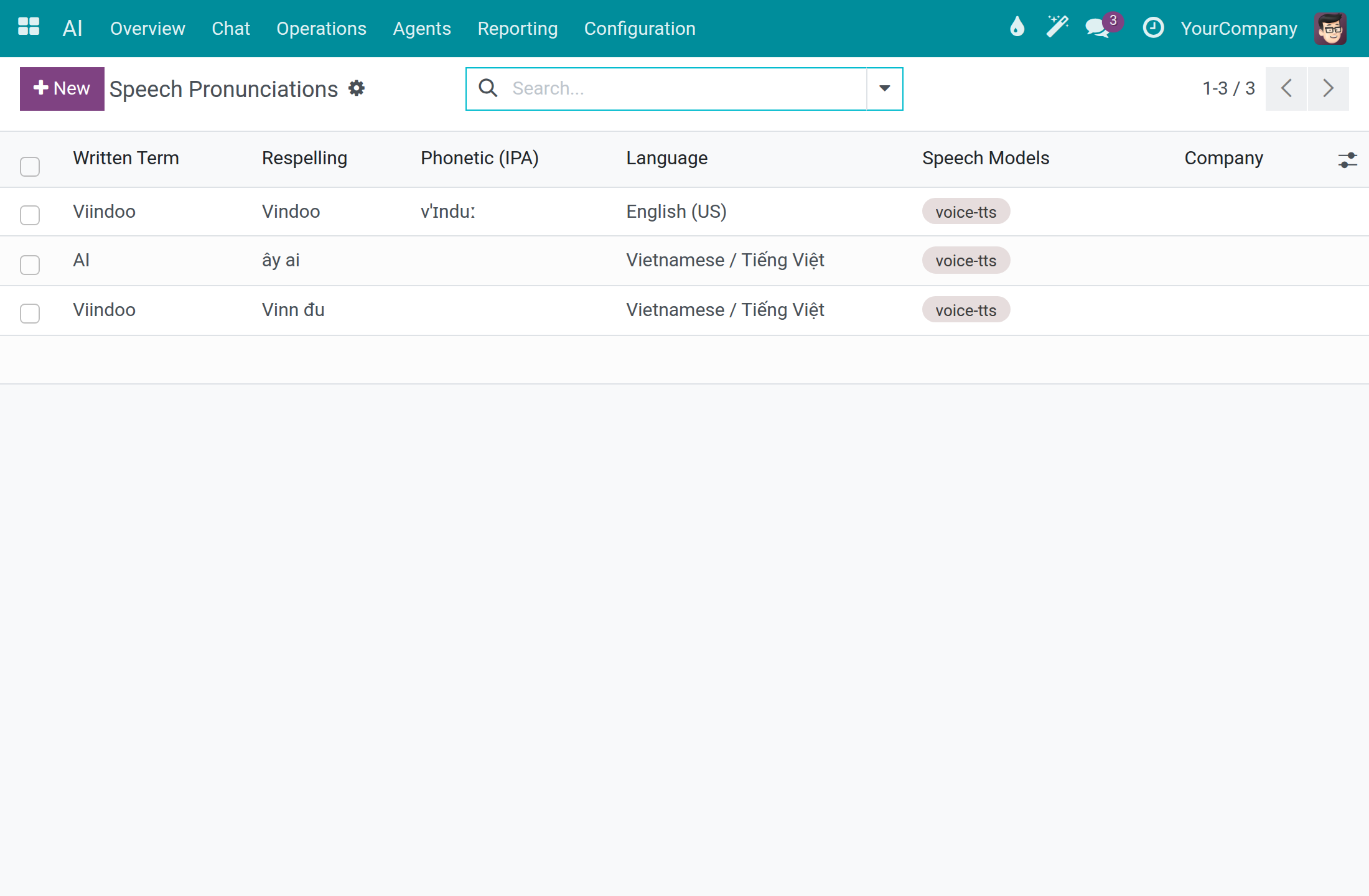1369x896 pixels.
Task: Open the Reporting menu
Action: point(517,29)
